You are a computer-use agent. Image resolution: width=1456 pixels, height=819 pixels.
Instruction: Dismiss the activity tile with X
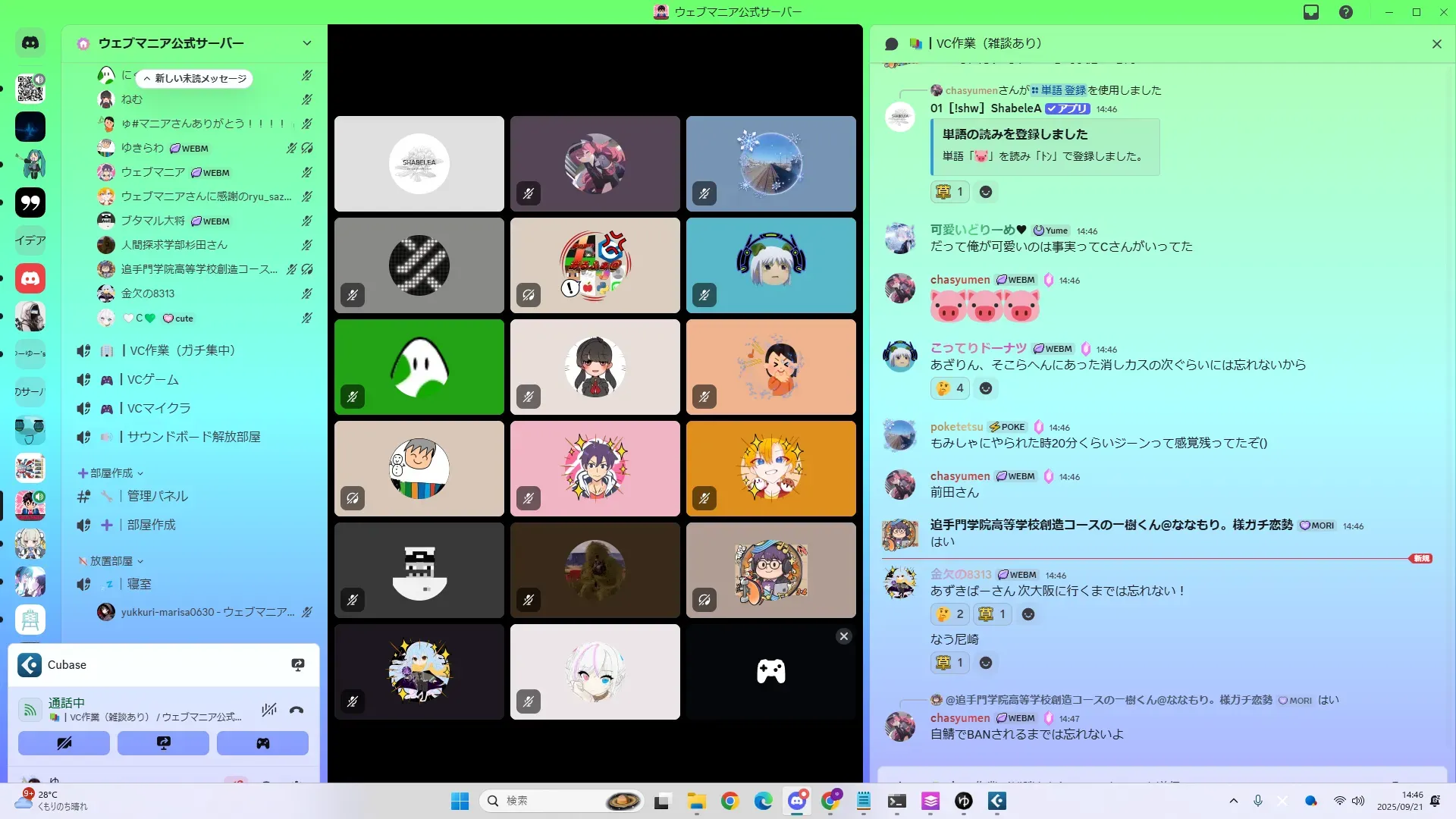(843, 636)
